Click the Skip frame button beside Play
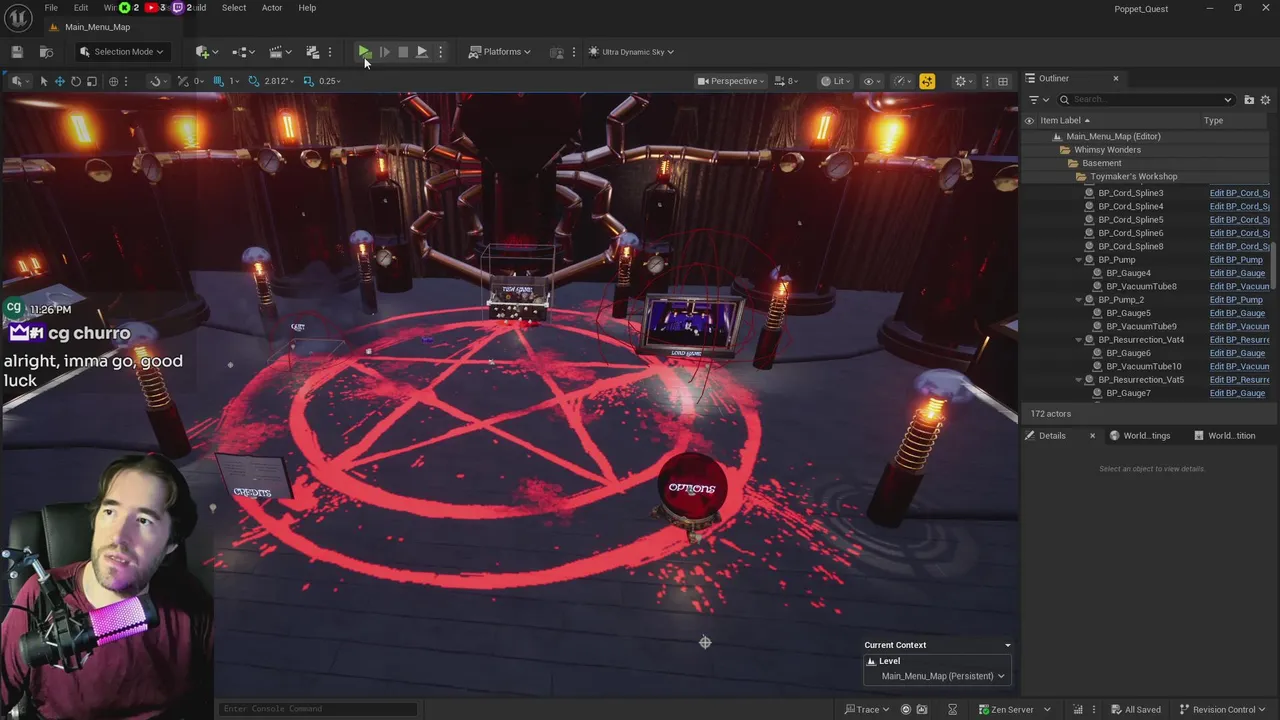This screenshot has height=720, width=1280. tap(384, 52)
